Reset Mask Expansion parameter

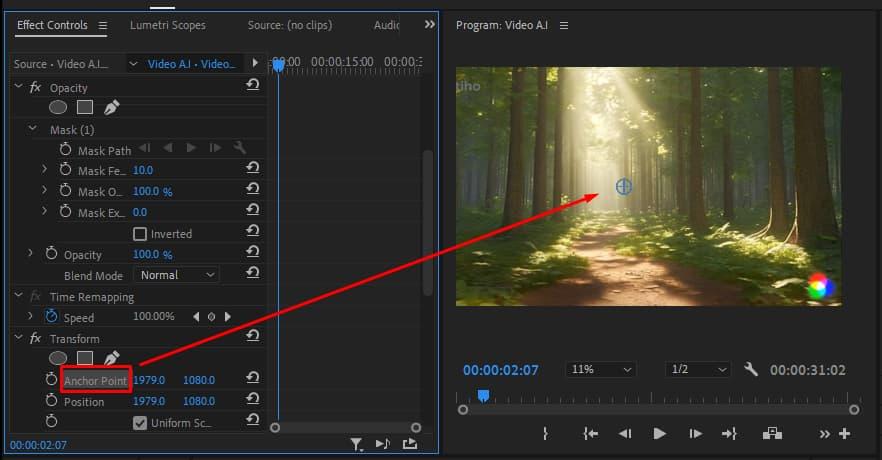pos(253,209)
